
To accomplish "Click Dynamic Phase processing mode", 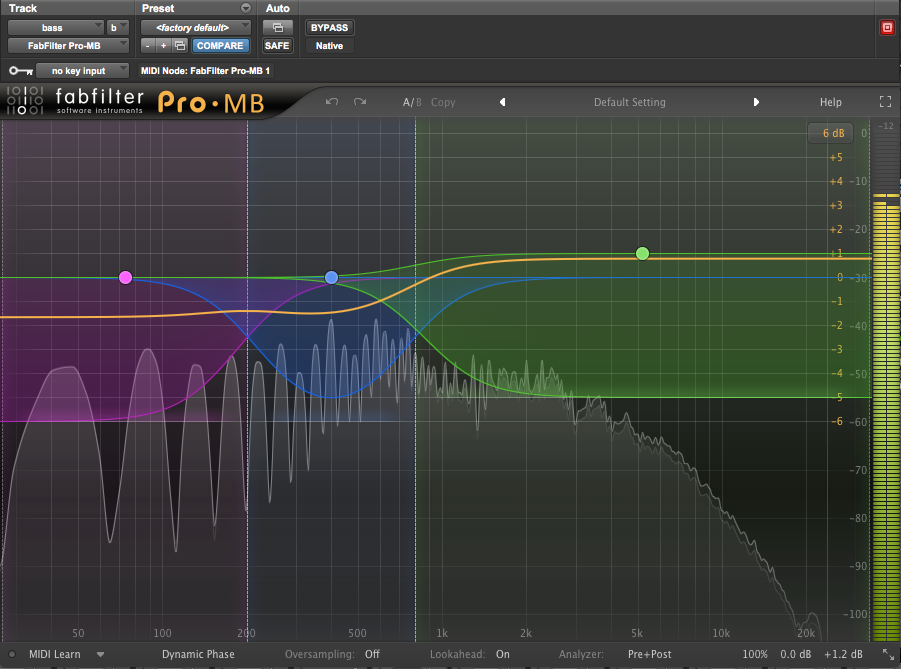I will click(x=198, y=654).
